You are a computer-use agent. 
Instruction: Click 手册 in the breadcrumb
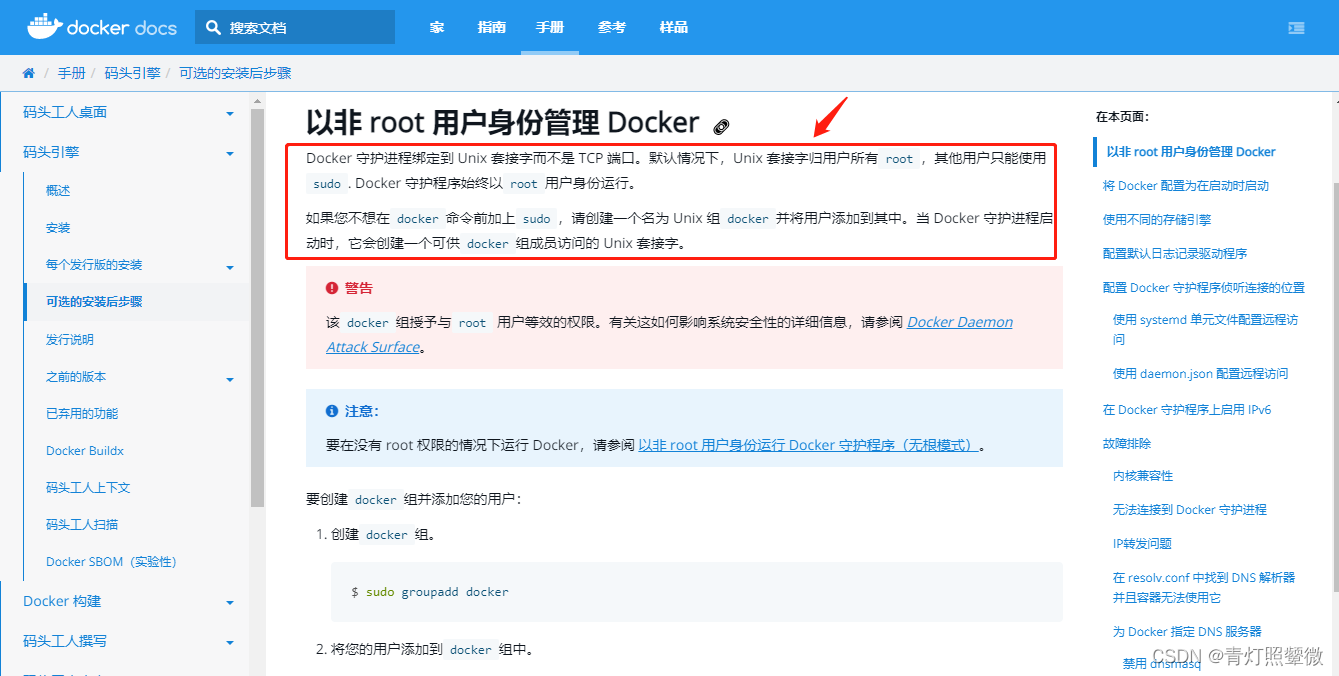(71, 73)
